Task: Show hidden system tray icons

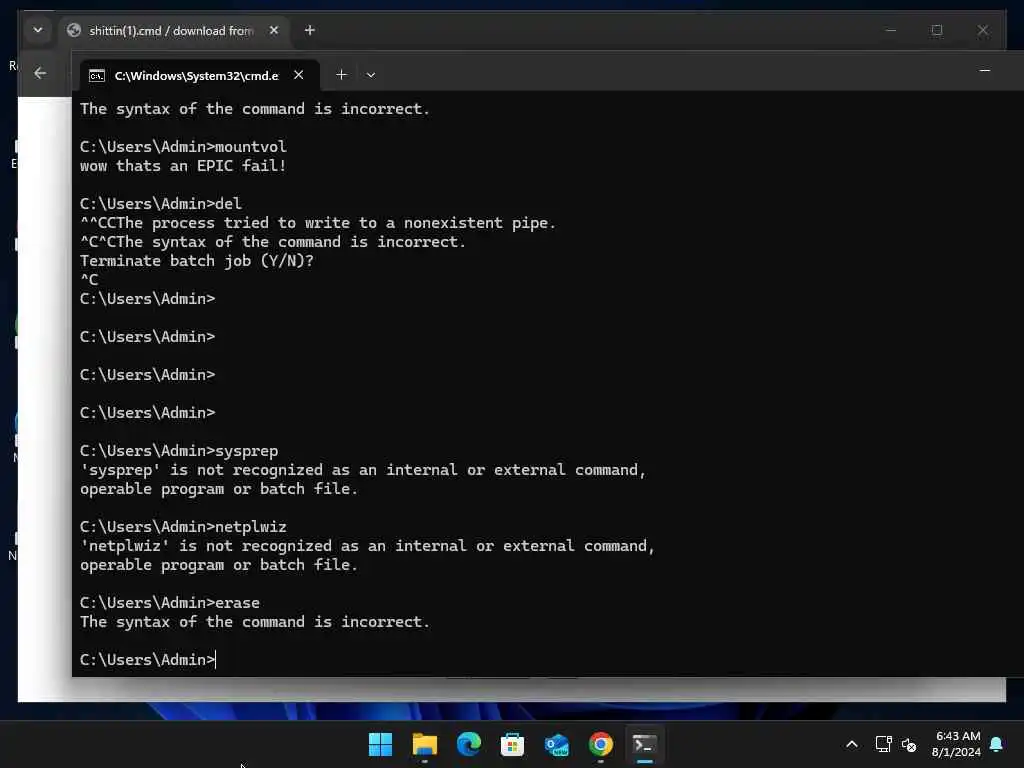Action: (852, 744)
